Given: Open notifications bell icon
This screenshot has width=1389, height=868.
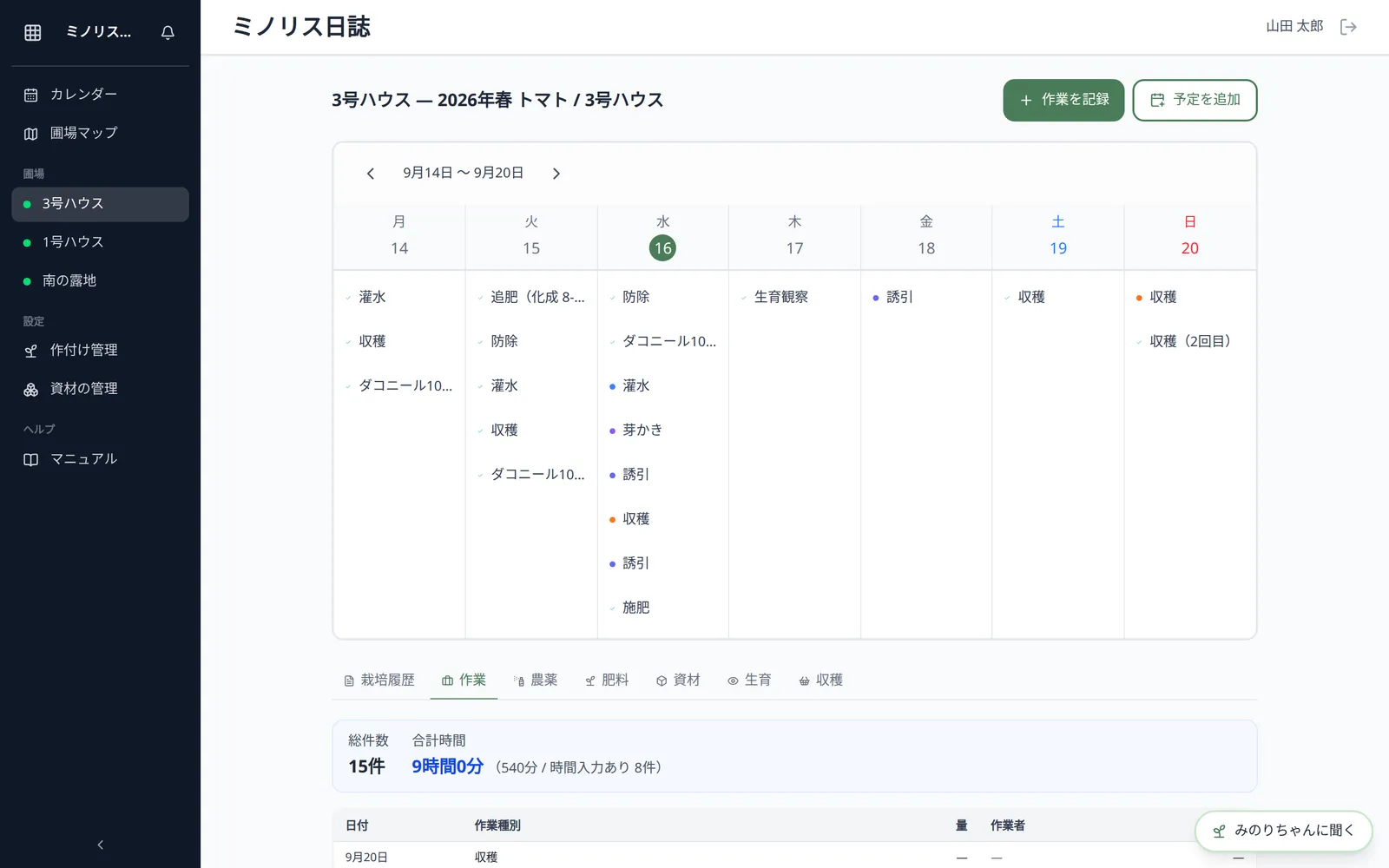Looking at the screenshot, I should pos(168,32).
